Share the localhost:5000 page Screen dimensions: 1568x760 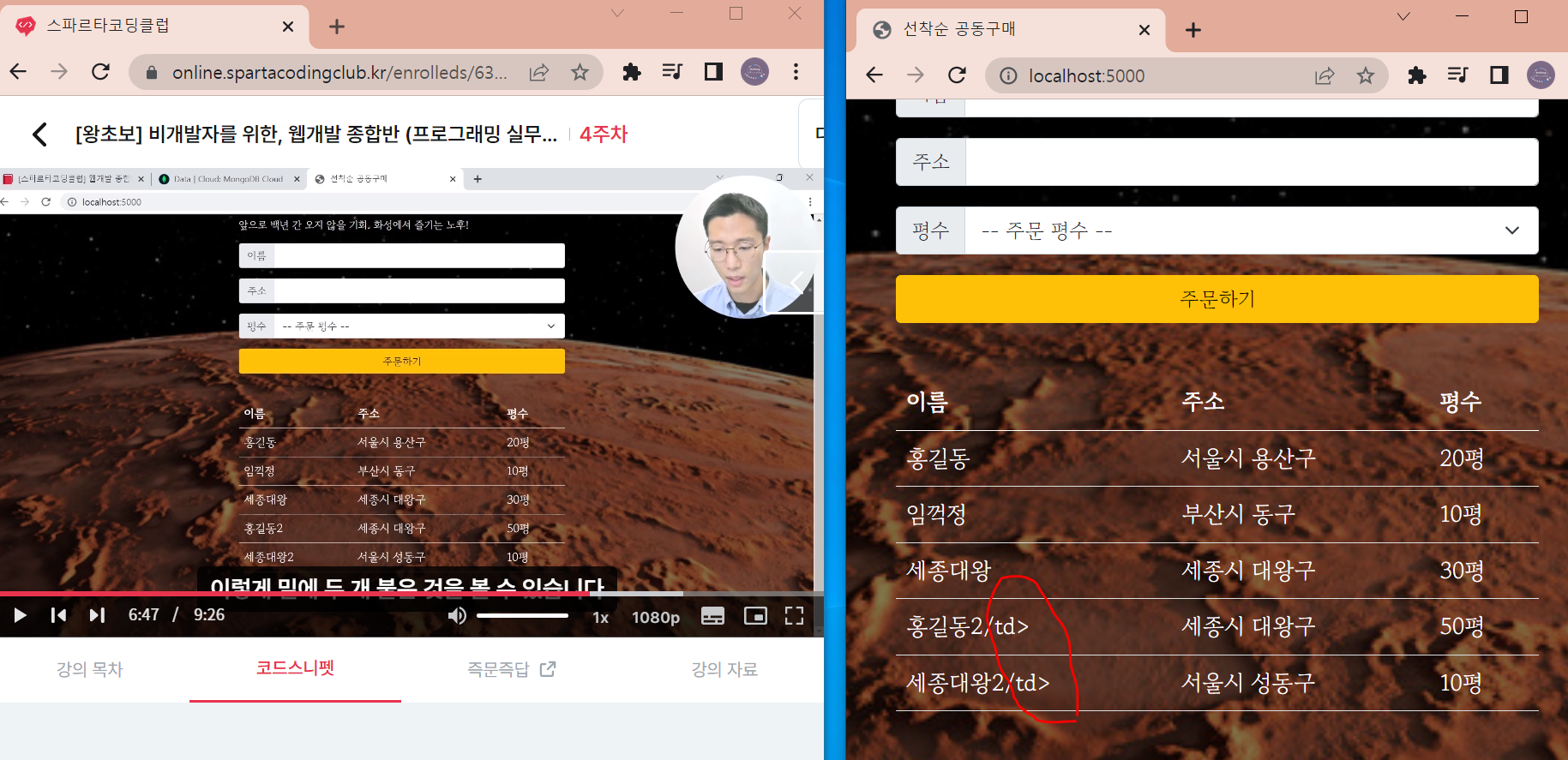click(1325, 75)
